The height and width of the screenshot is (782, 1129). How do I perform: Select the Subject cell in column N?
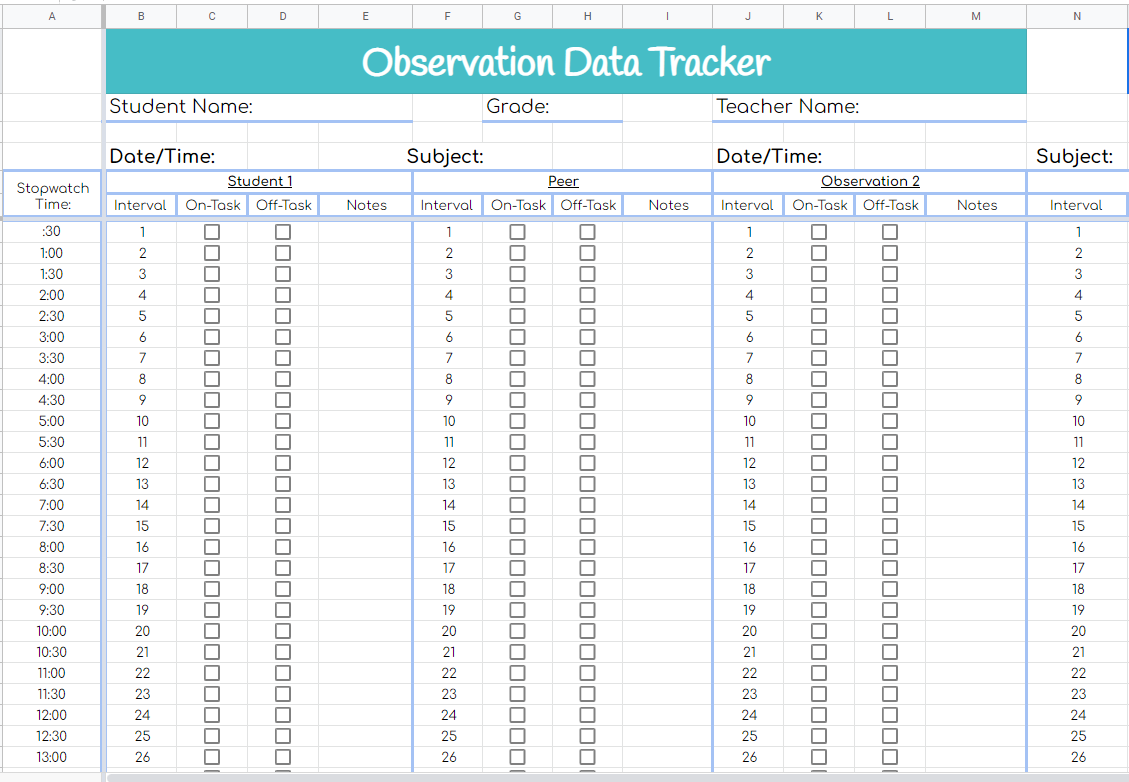tap(1077, 156)
